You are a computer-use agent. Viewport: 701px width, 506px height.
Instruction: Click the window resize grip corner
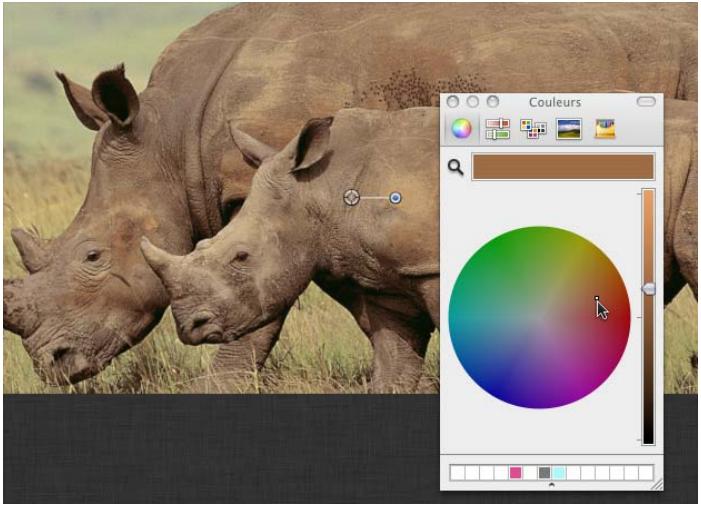point(657,485)
